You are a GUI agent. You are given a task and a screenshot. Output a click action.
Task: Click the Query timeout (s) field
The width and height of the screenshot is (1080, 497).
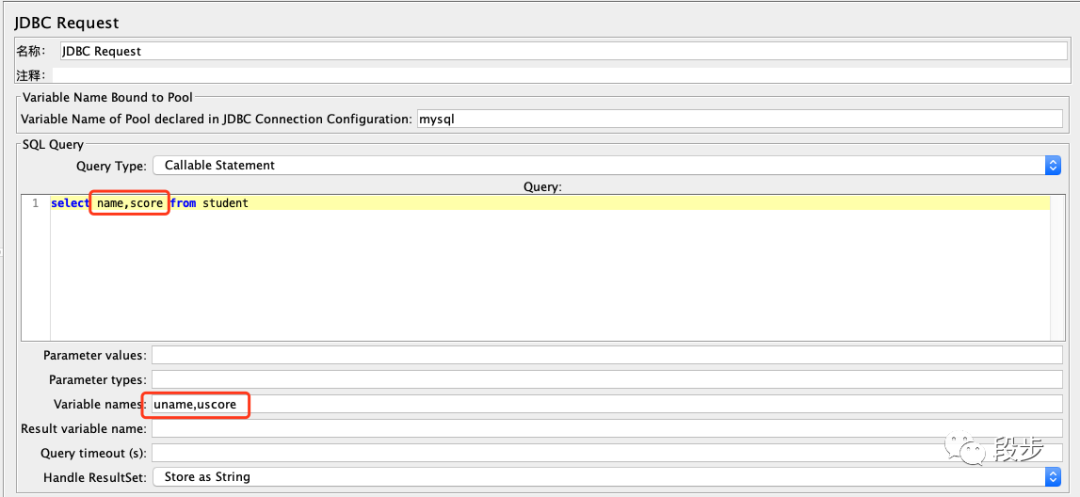click(607, 453)
